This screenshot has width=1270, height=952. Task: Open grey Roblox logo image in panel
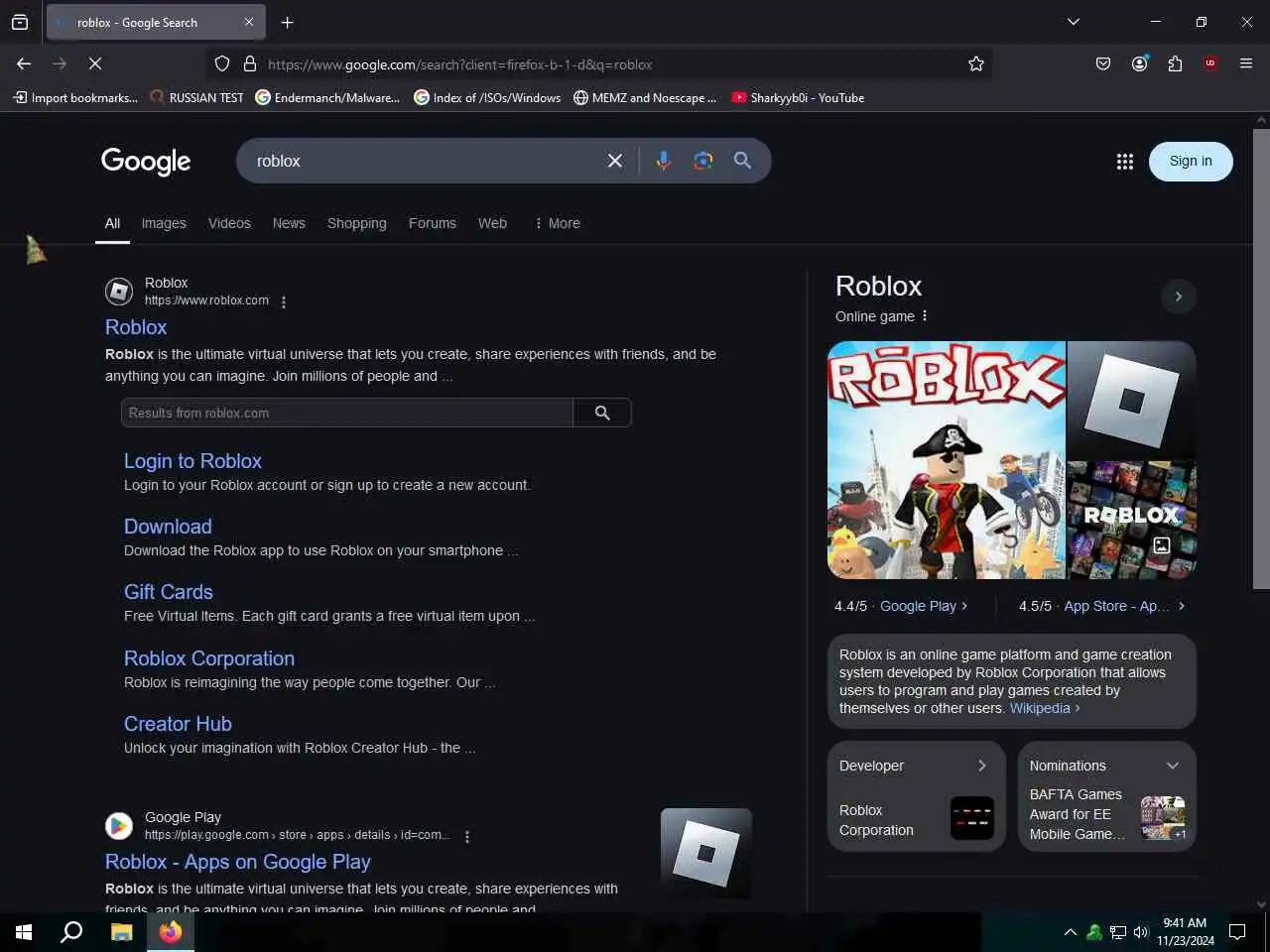pyautogui.click(x=1132, y=399)
